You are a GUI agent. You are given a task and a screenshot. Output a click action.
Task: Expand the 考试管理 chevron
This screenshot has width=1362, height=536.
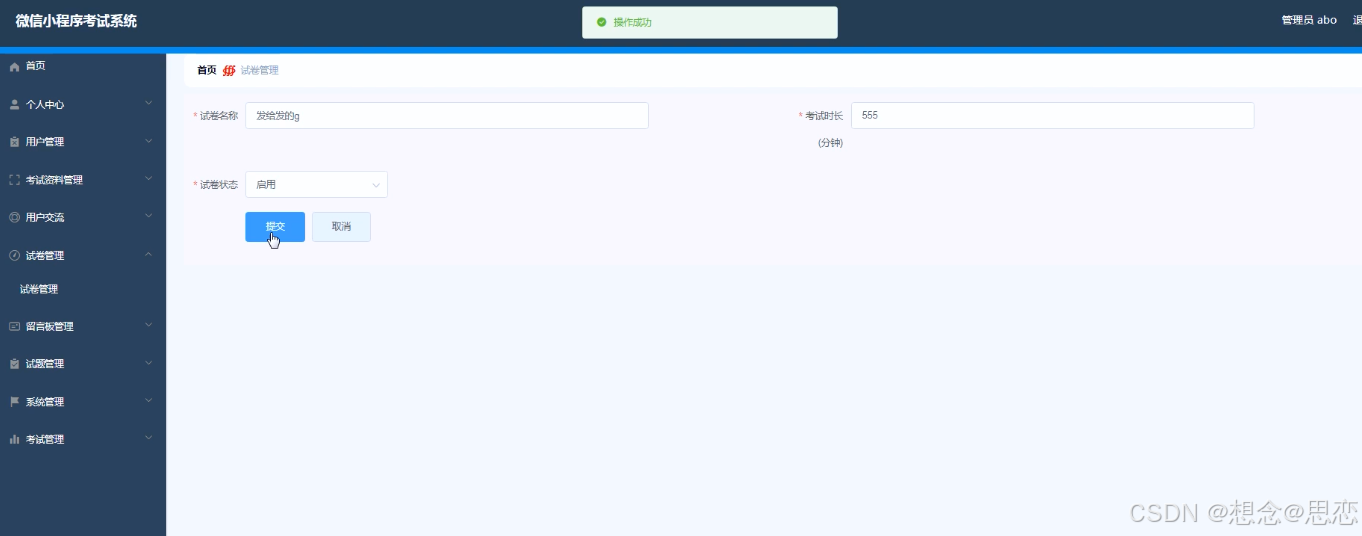[148, 438]
